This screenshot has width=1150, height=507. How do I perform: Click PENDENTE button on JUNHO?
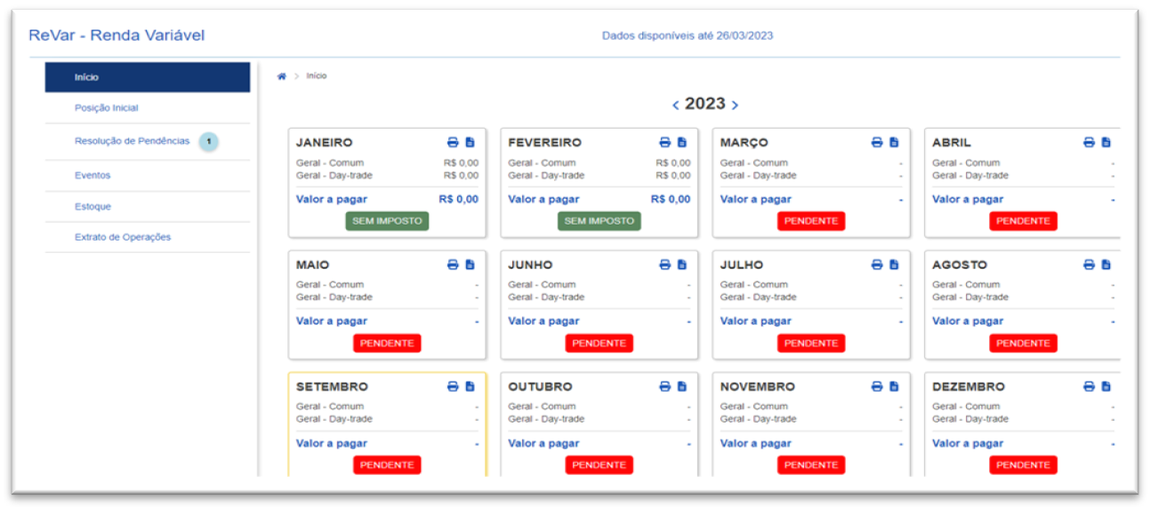[599, 343]
